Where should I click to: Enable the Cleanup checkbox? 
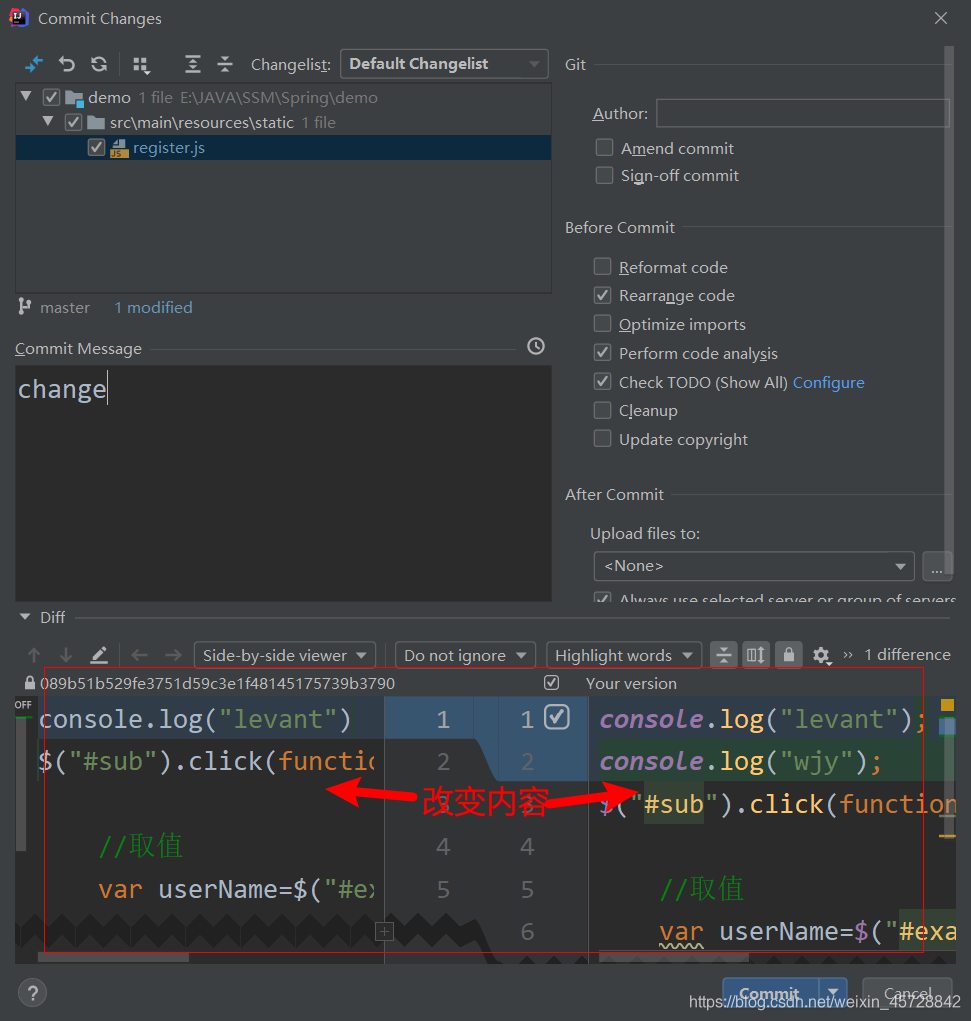(602, 410)
